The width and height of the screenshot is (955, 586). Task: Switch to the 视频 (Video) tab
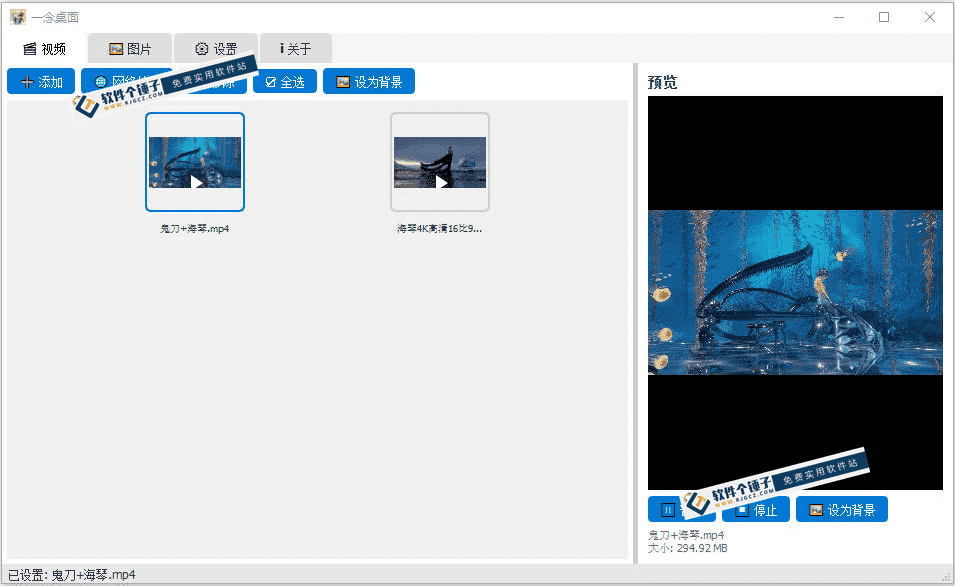click(x=43, y=47)
